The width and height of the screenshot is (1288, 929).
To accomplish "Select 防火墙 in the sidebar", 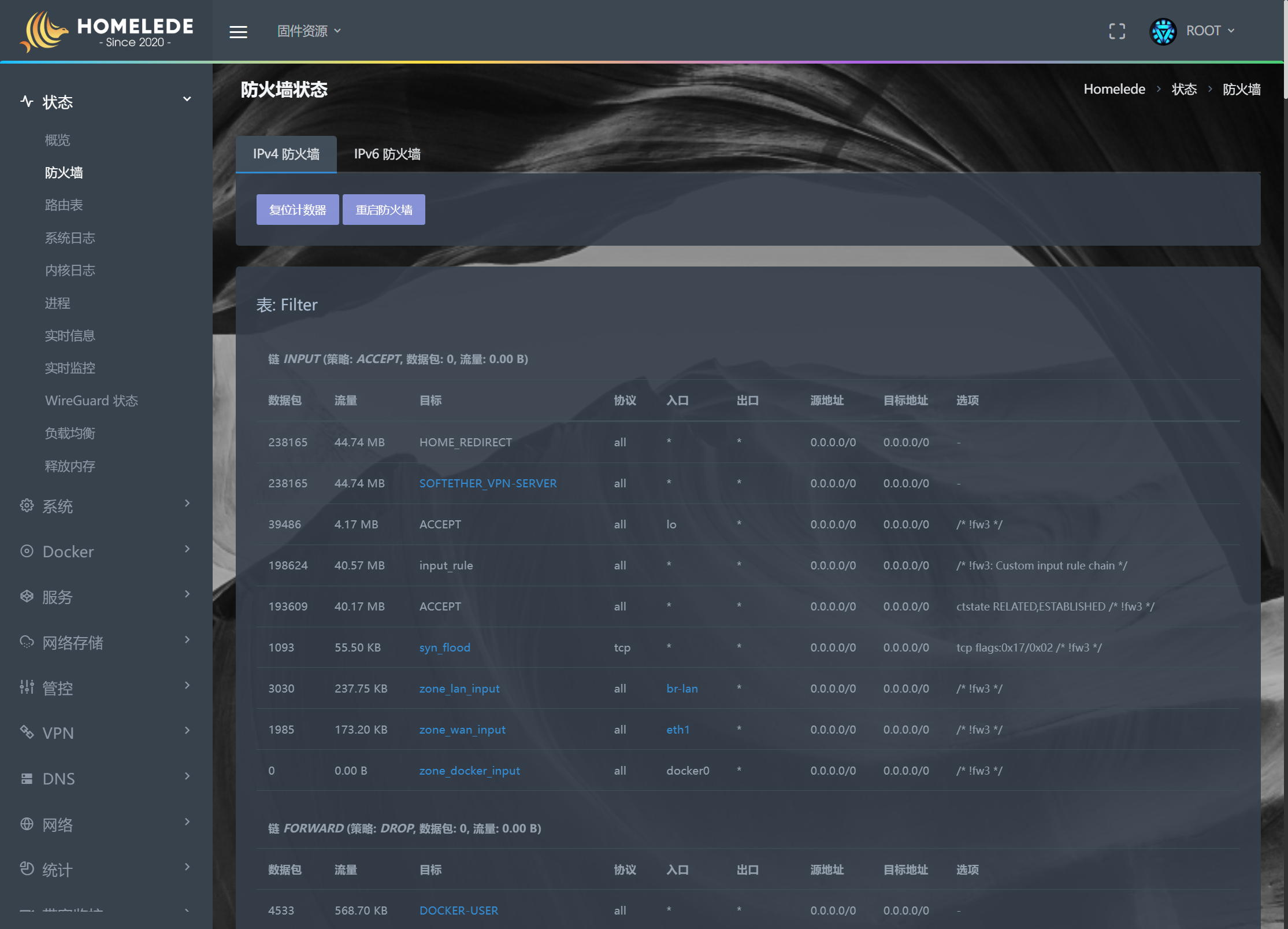I will (64, 172).
